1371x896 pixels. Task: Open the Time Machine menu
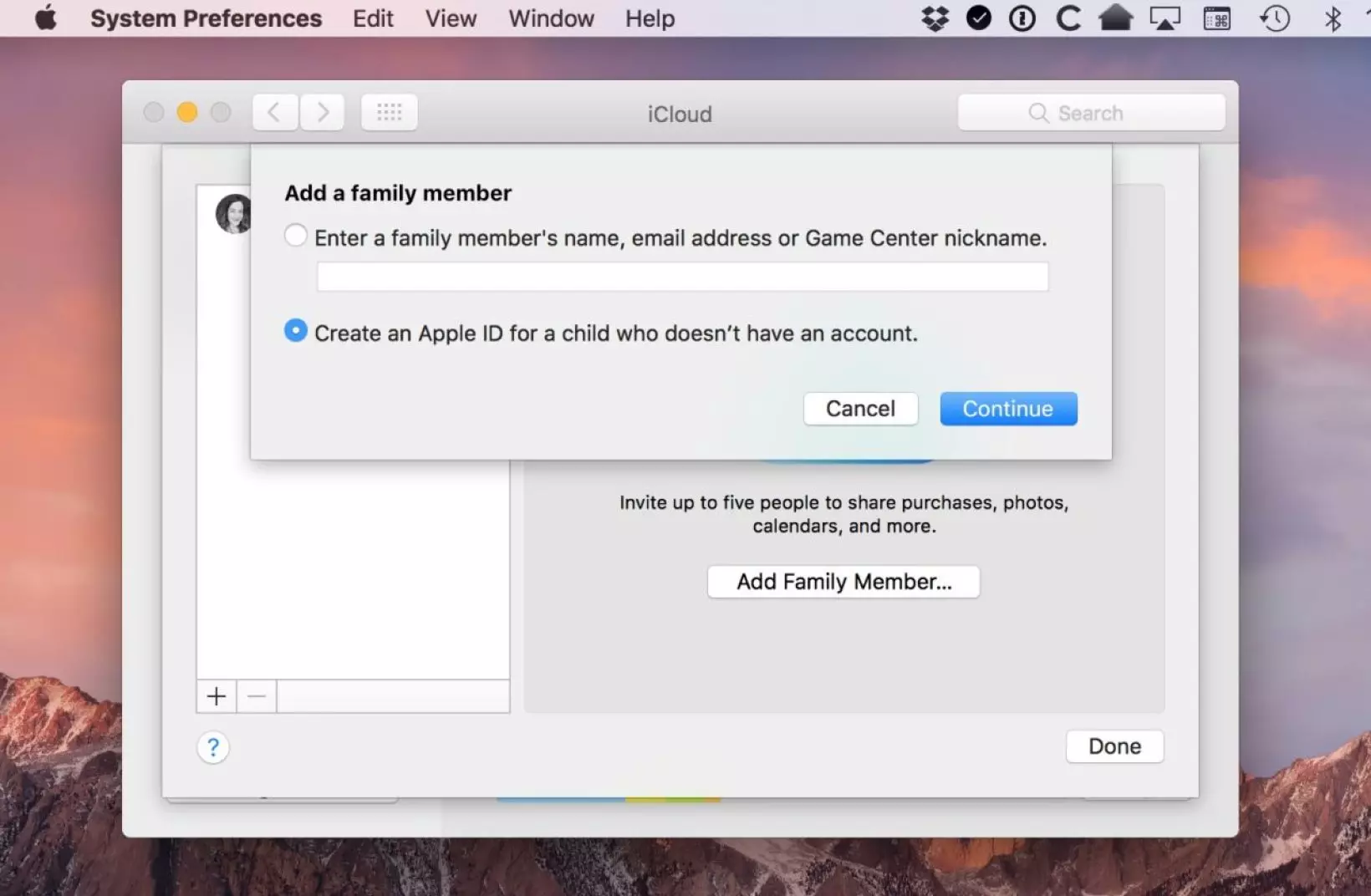tap(1274, 18)
